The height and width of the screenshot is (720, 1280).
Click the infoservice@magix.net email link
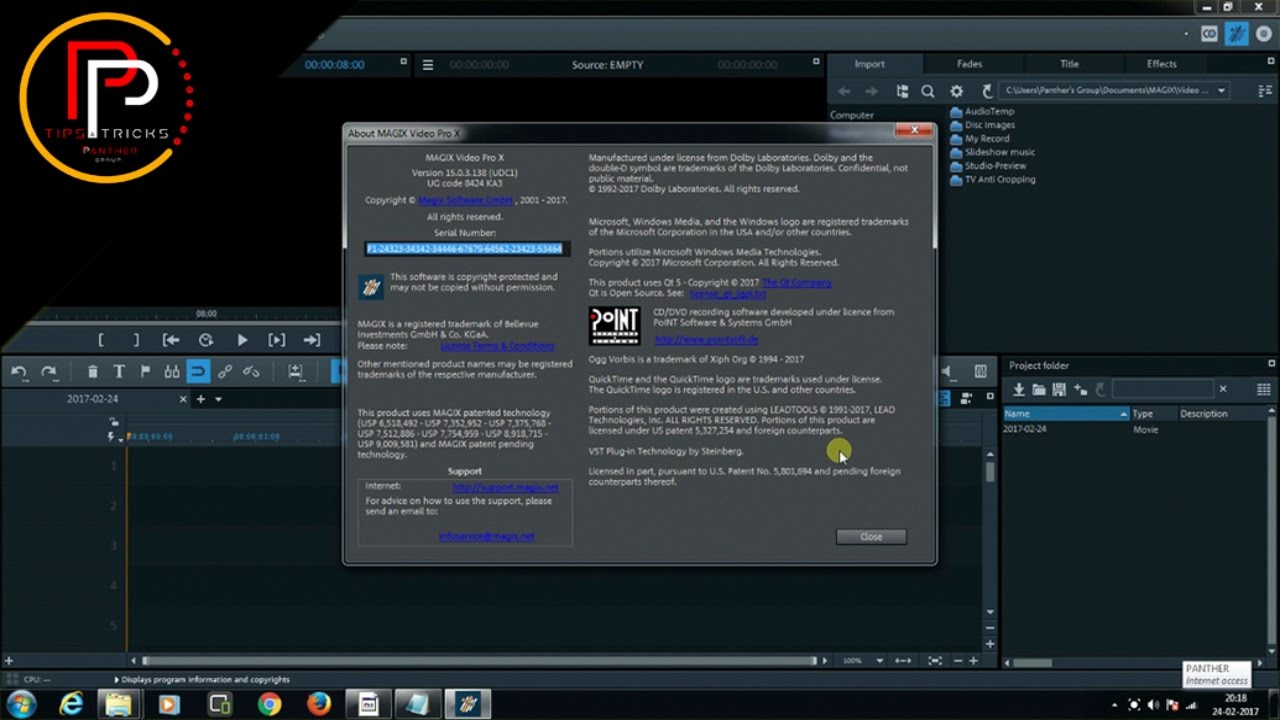tap(486, 536)
